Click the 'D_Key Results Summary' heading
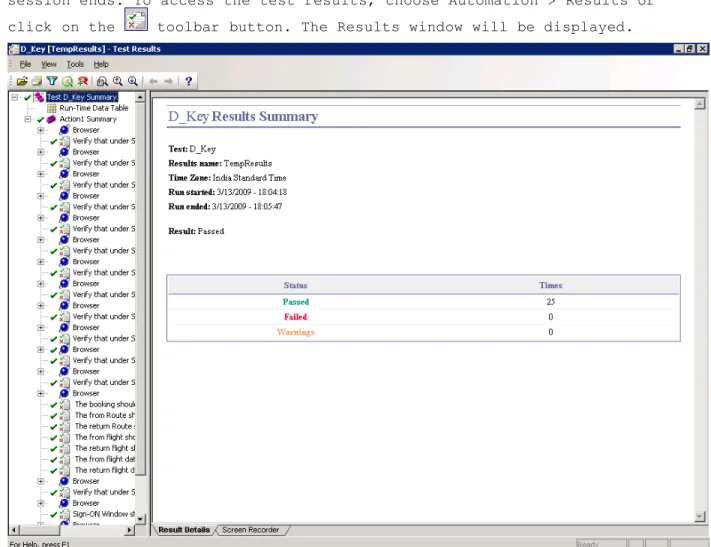This screenshot has width=711, height=547. coord(243,117)
